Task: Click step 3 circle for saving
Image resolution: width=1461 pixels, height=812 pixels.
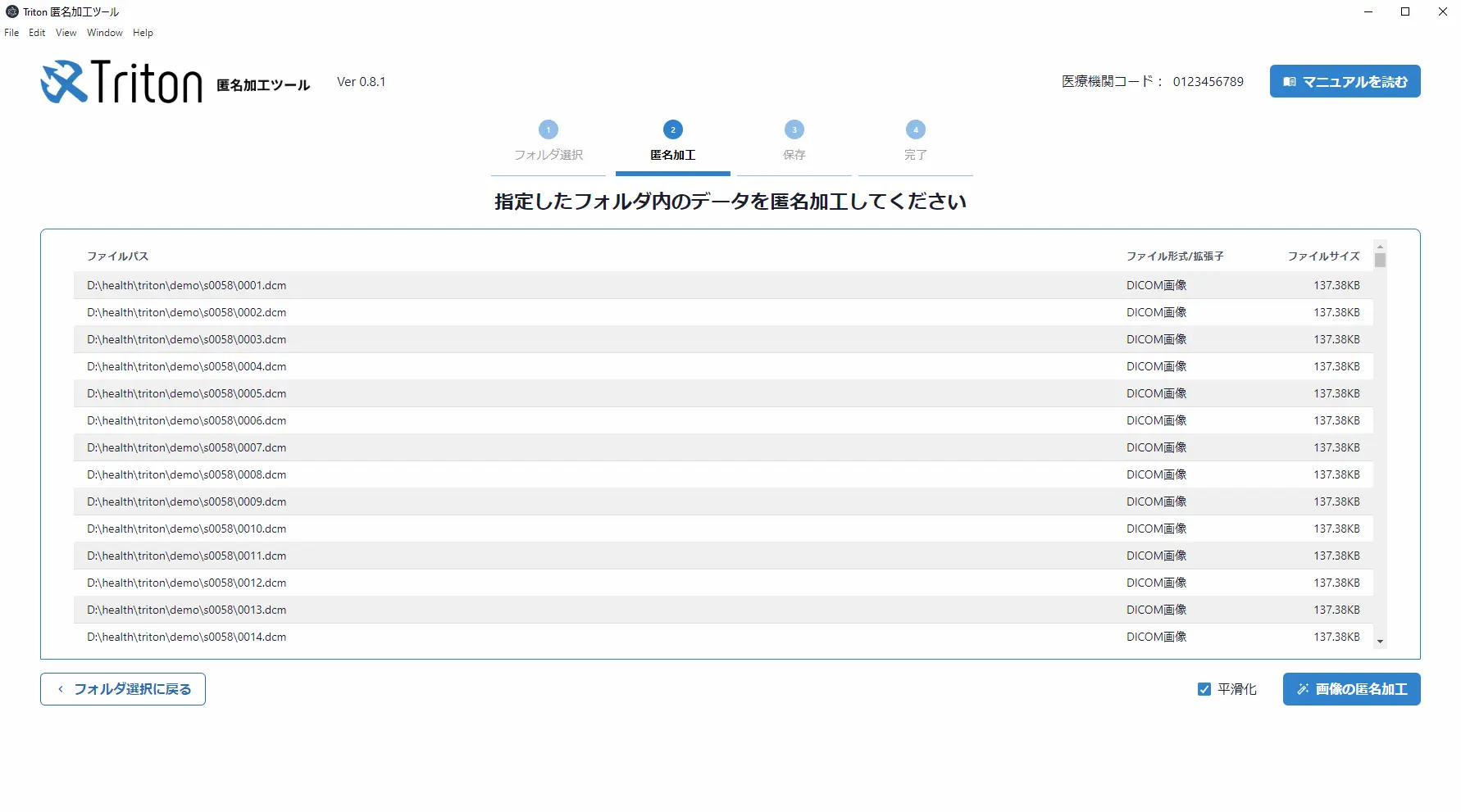Action: pyautogui.click(x=794, y=129)
